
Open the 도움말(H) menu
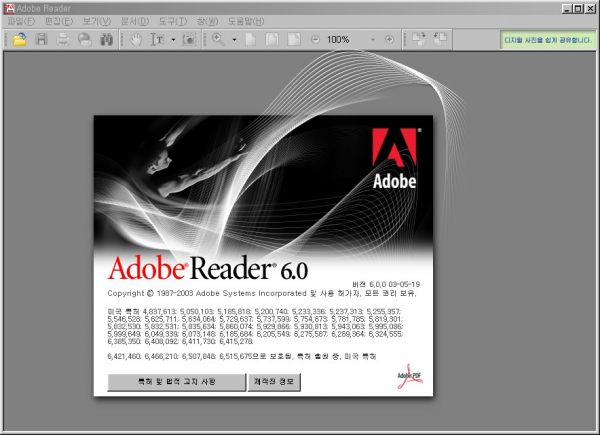coord(246,21)
